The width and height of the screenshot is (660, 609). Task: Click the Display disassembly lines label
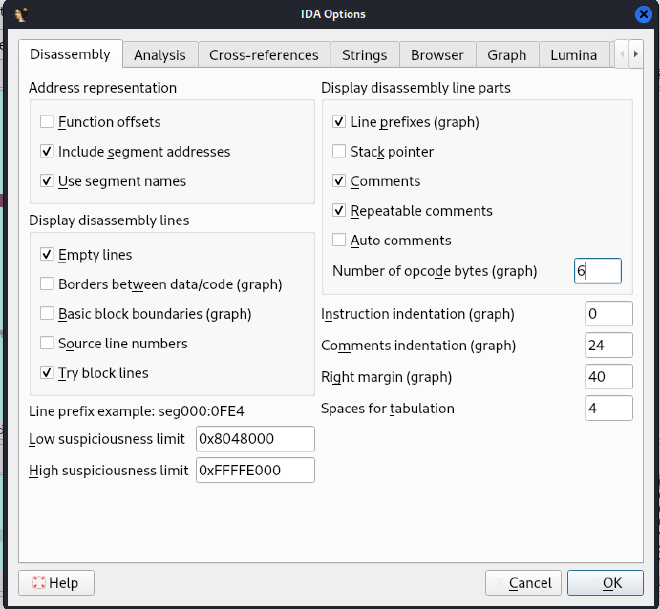click(109, 221)
